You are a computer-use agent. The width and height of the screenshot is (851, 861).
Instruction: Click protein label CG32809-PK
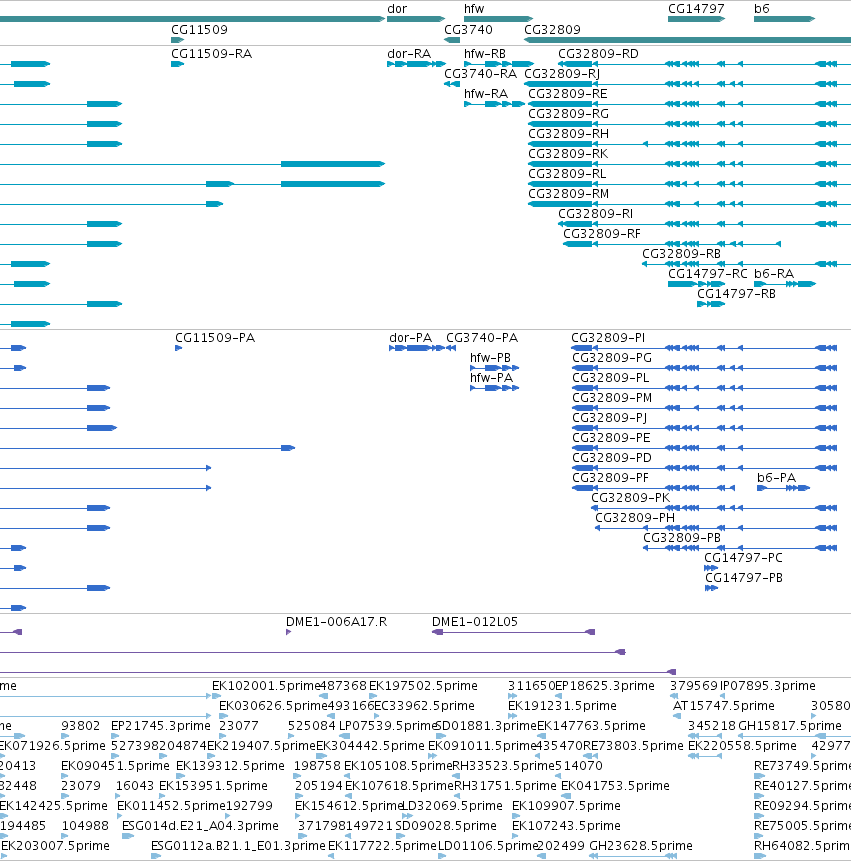coord(631,498)
